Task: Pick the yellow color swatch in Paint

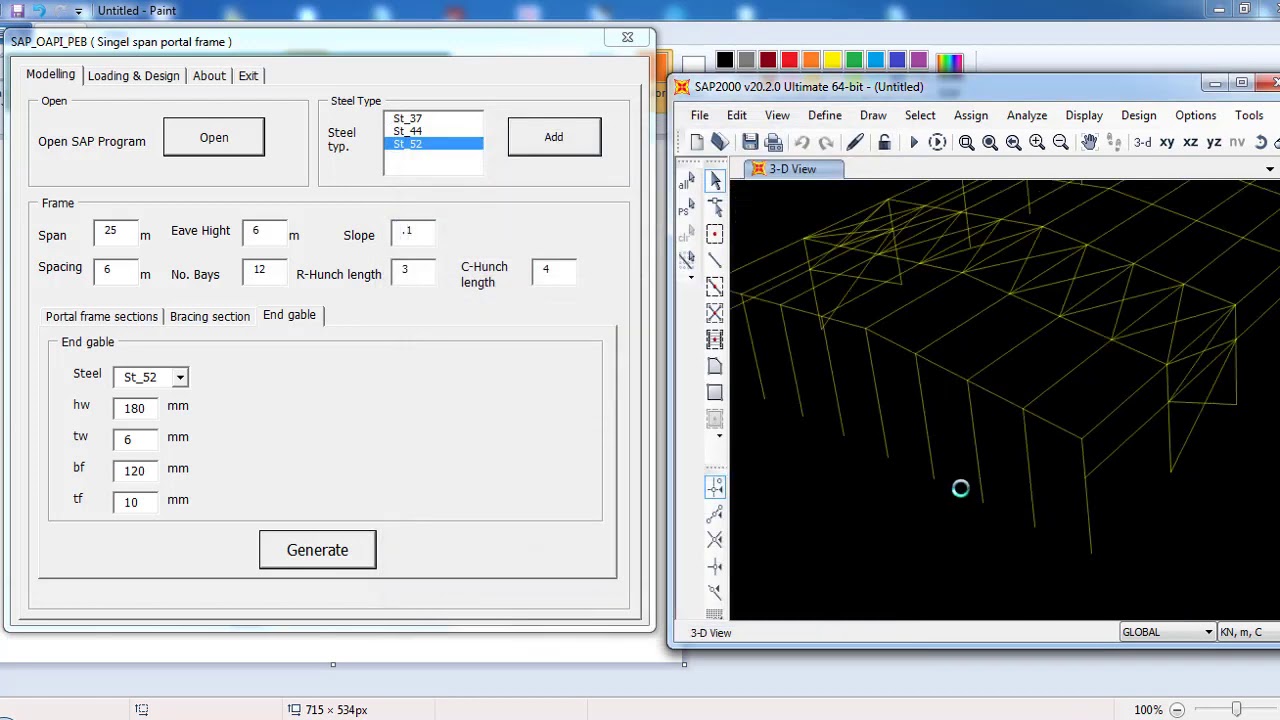Action: point(833,61)
